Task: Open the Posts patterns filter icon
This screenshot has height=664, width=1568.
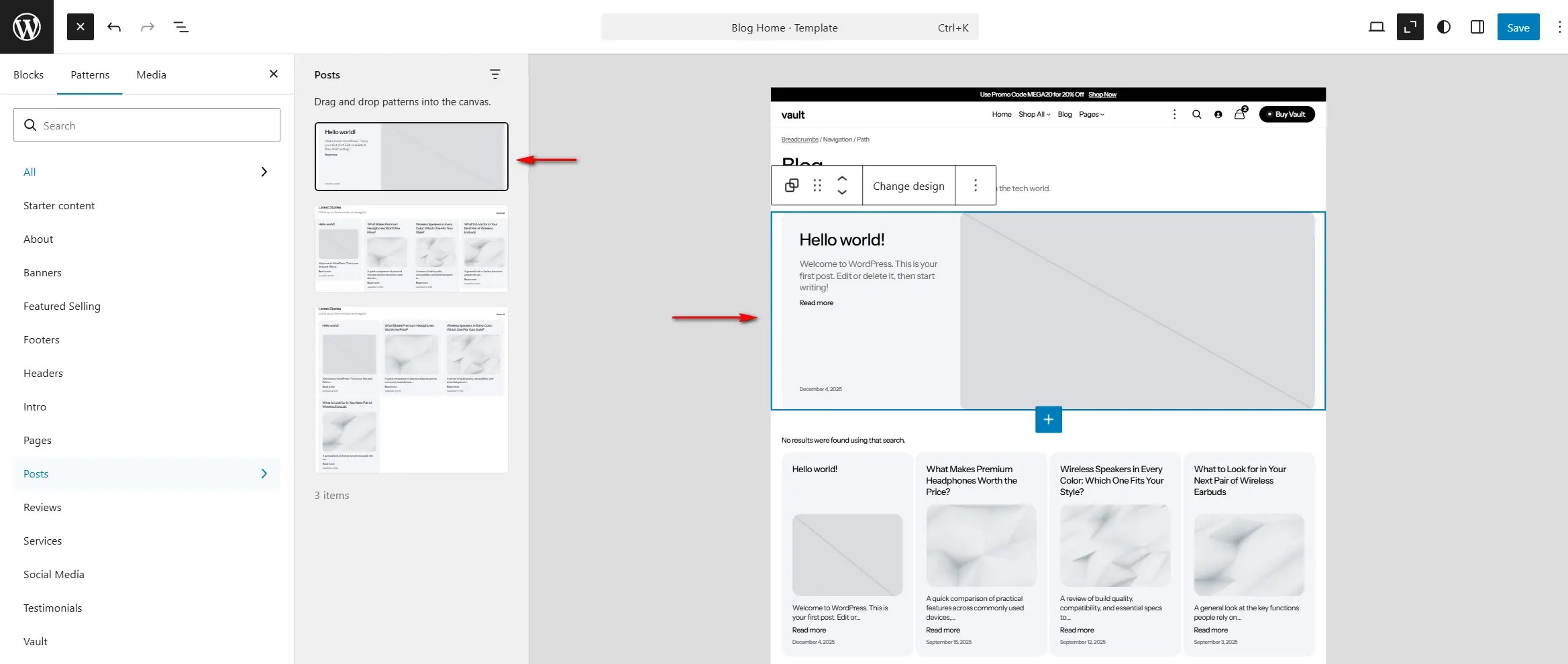Action: point(495,74)
